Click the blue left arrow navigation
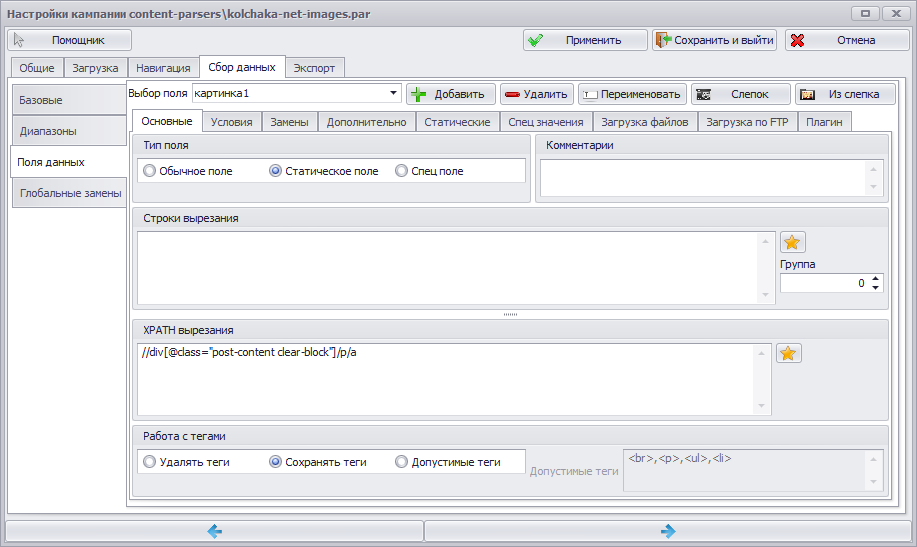Viewport: 917px width, 547px height. tap(215, 531)
